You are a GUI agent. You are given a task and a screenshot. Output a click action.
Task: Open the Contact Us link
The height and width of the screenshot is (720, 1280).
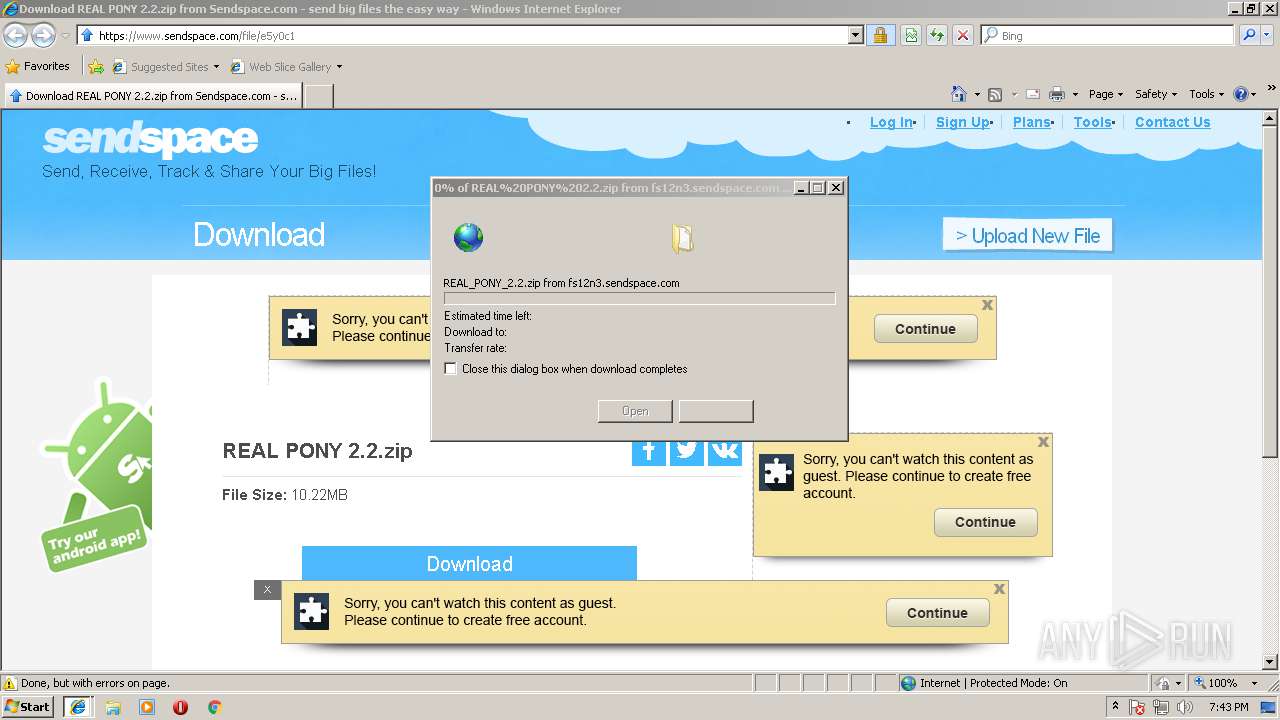point(1172,122)
